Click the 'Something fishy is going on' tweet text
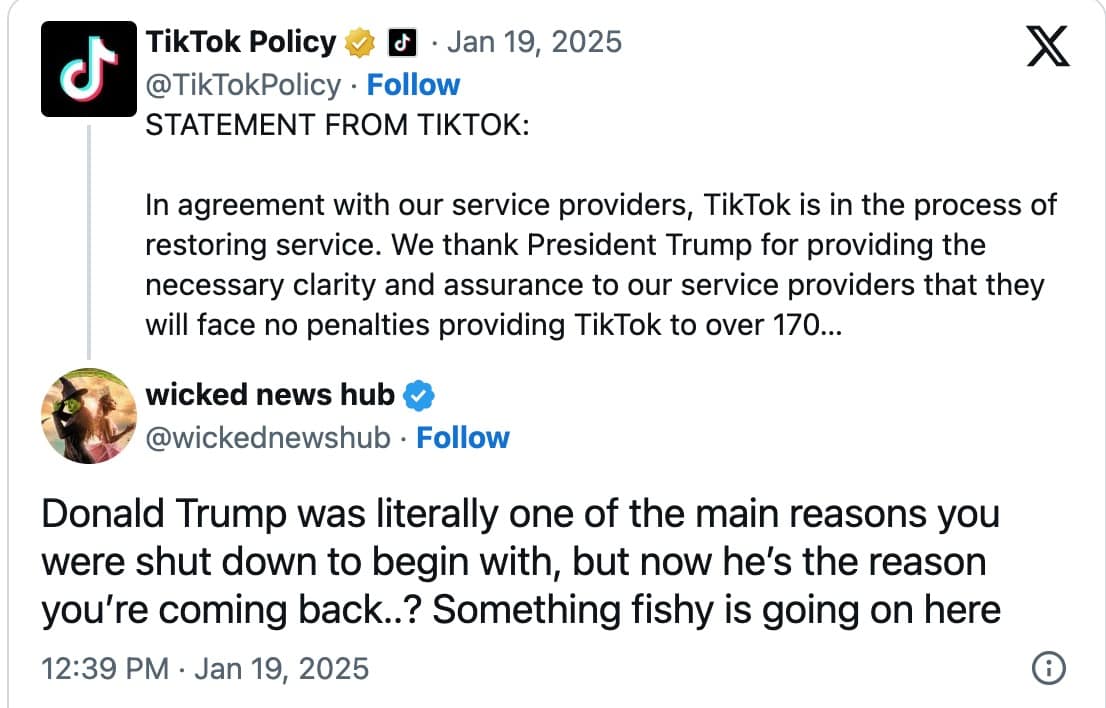The height and width of the screenshot is (708, 1106). (520, 562)
